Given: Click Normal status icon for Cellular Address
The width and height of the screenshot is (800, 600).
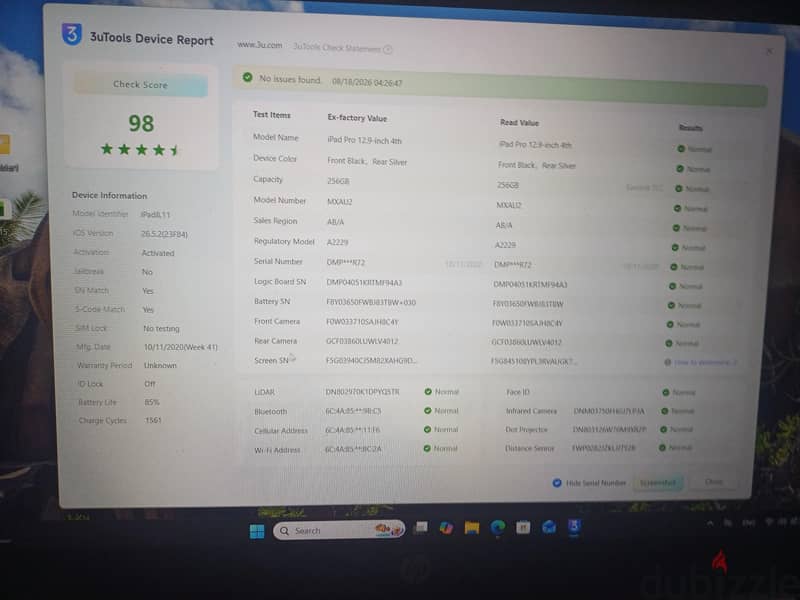Looking at the screenshot, I should click(427, 430).
